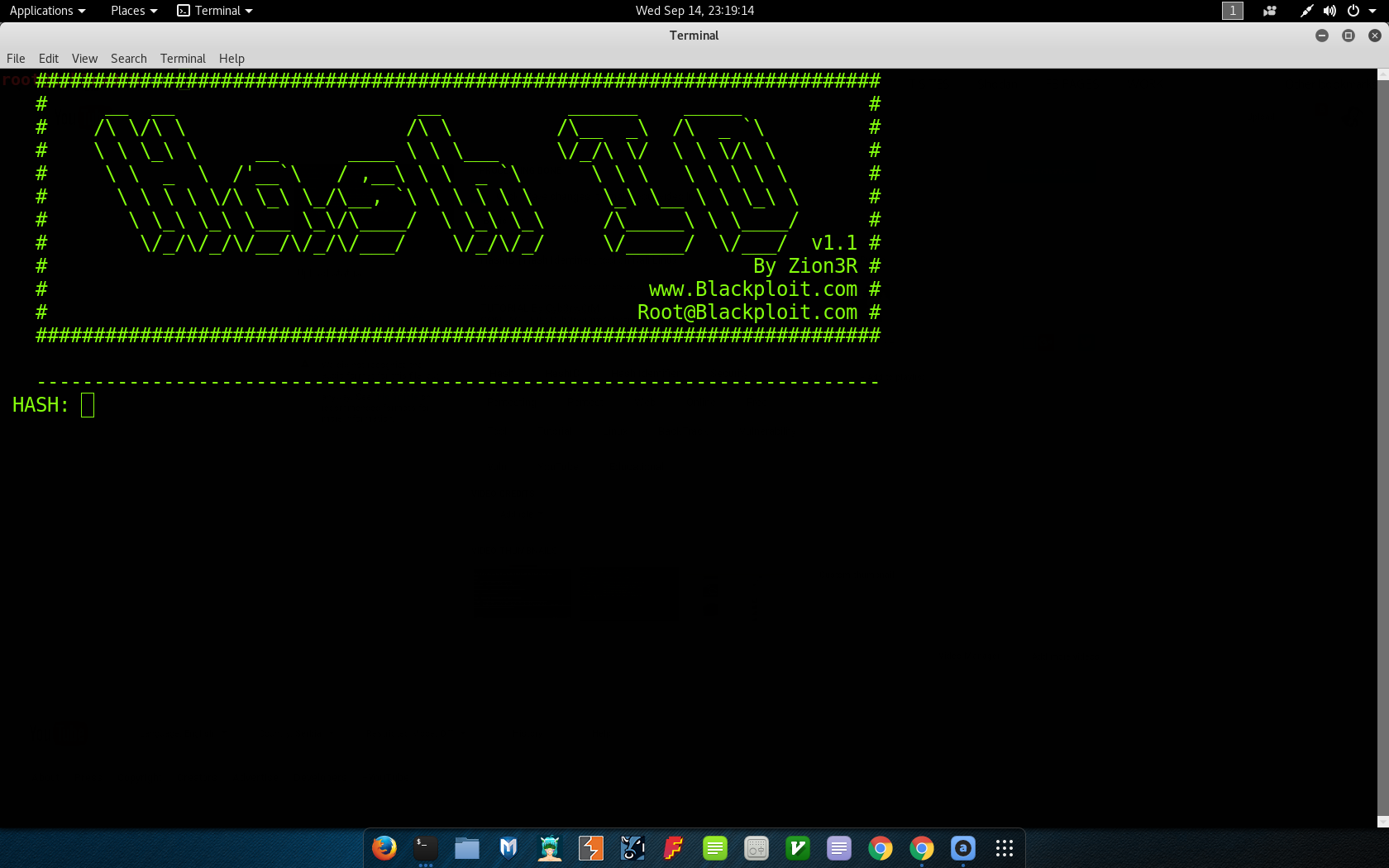Open the Terminal app menu in top bar

(x=215, y=11)
